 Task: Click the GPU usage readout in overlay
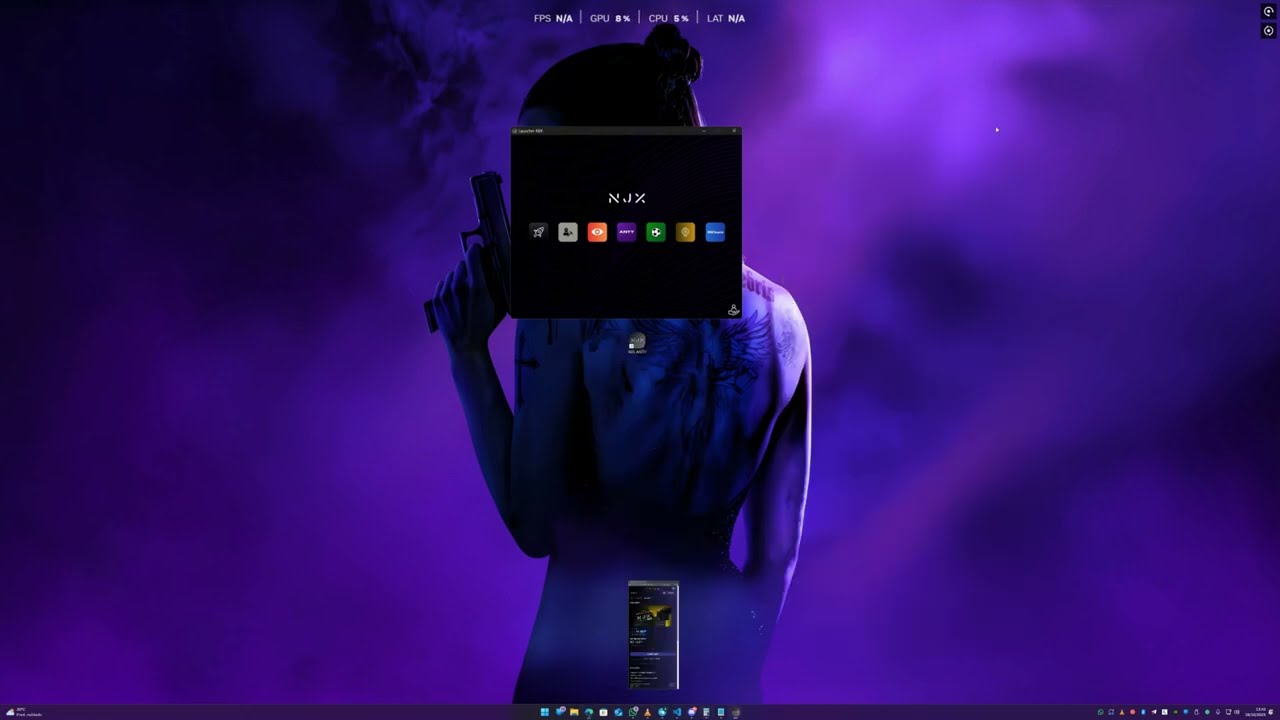[x=610, y=18]
